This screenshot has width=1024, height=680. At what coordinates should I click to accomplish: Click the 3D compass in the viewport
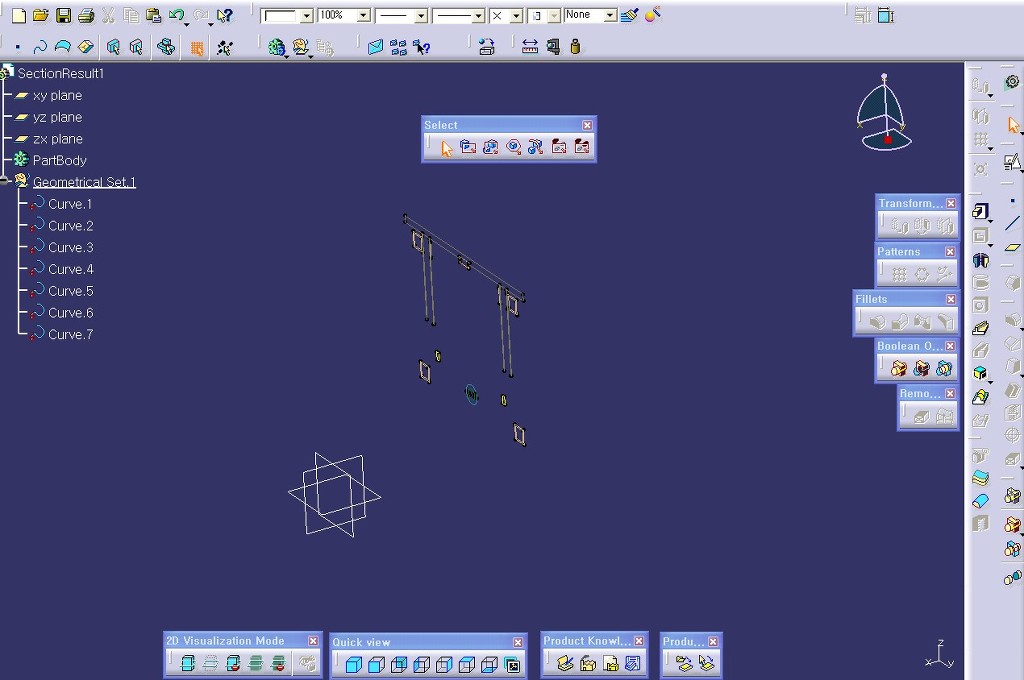click(x=884, y=113)
